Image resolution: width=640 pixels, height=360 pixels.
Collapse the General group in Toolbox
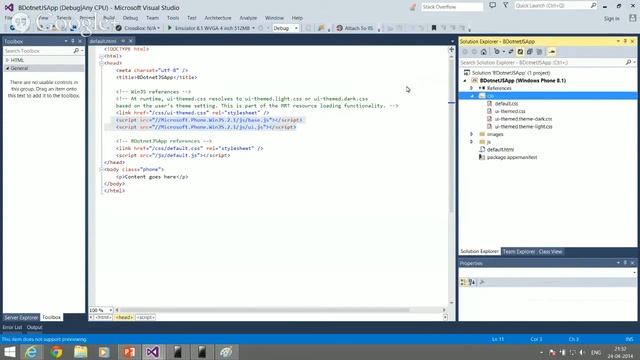click(7, 68)
